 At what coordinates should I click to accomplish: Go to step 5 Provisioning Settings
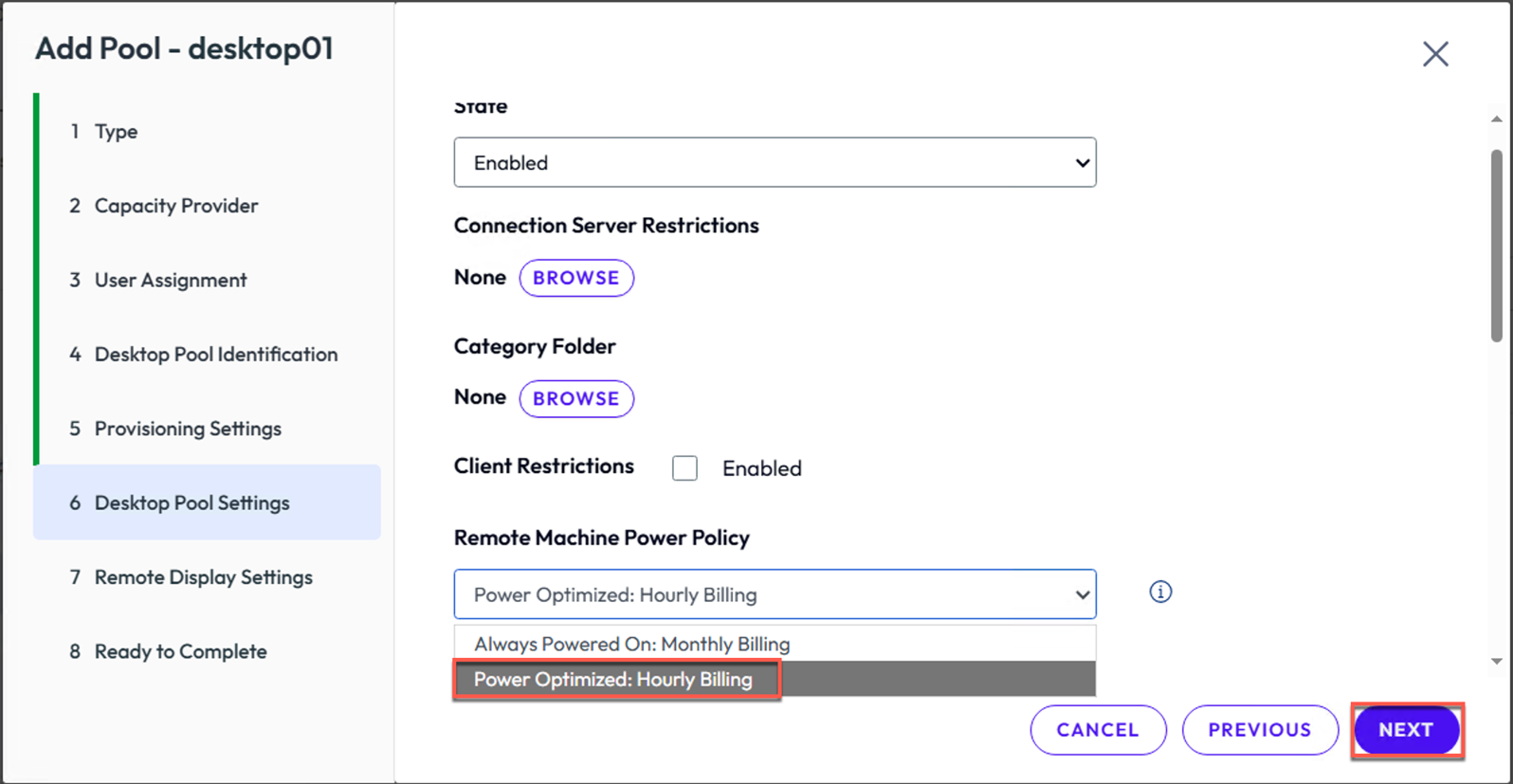pyautogui.click(x=207, y=428)
